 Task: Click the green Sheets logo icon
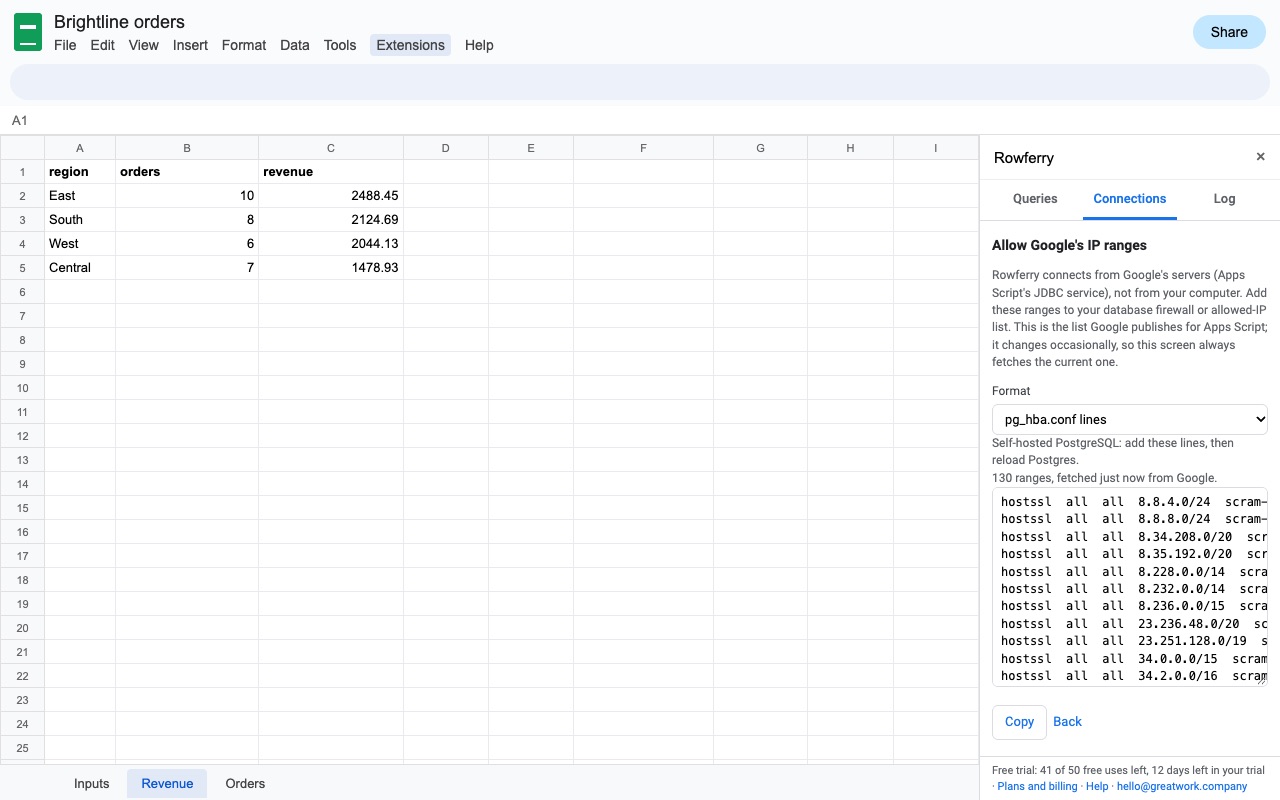coord(28,33)
